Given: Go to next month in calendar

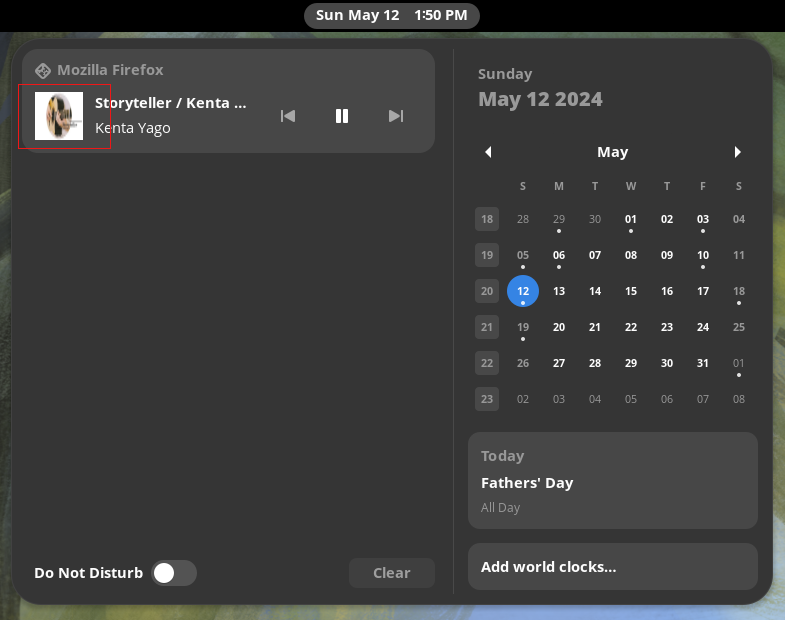Looking at the screenshot, I should (x=737, y=152).
